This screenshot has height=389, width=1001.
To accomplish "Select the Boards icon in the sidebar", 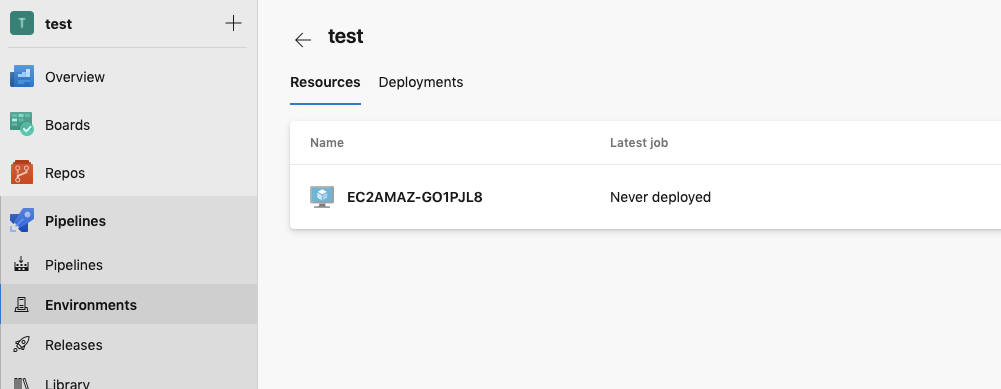I will tap(22, 125).
